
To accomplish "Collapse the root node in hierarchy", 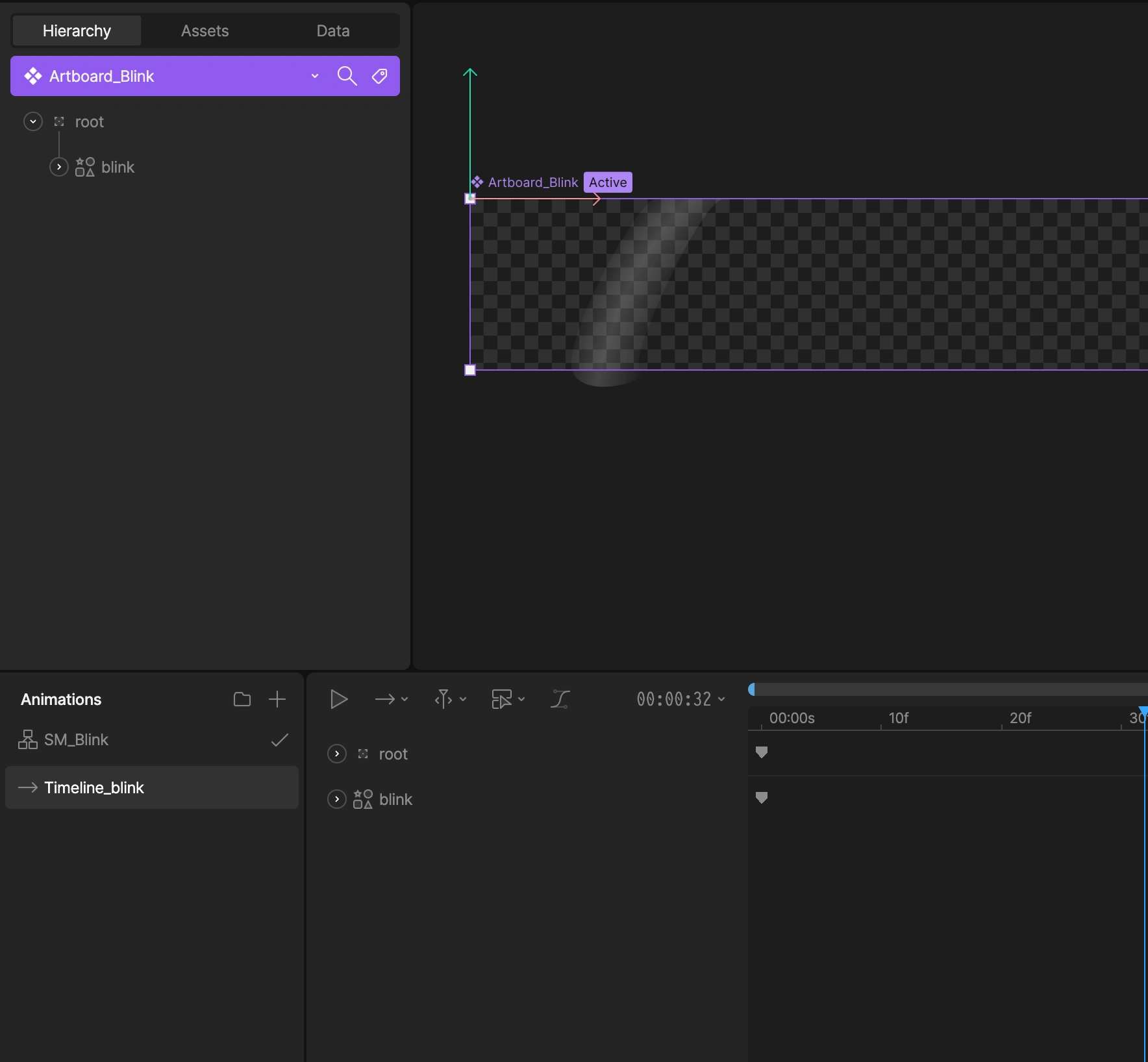I will pyautogui.click(x=33, y=121).
